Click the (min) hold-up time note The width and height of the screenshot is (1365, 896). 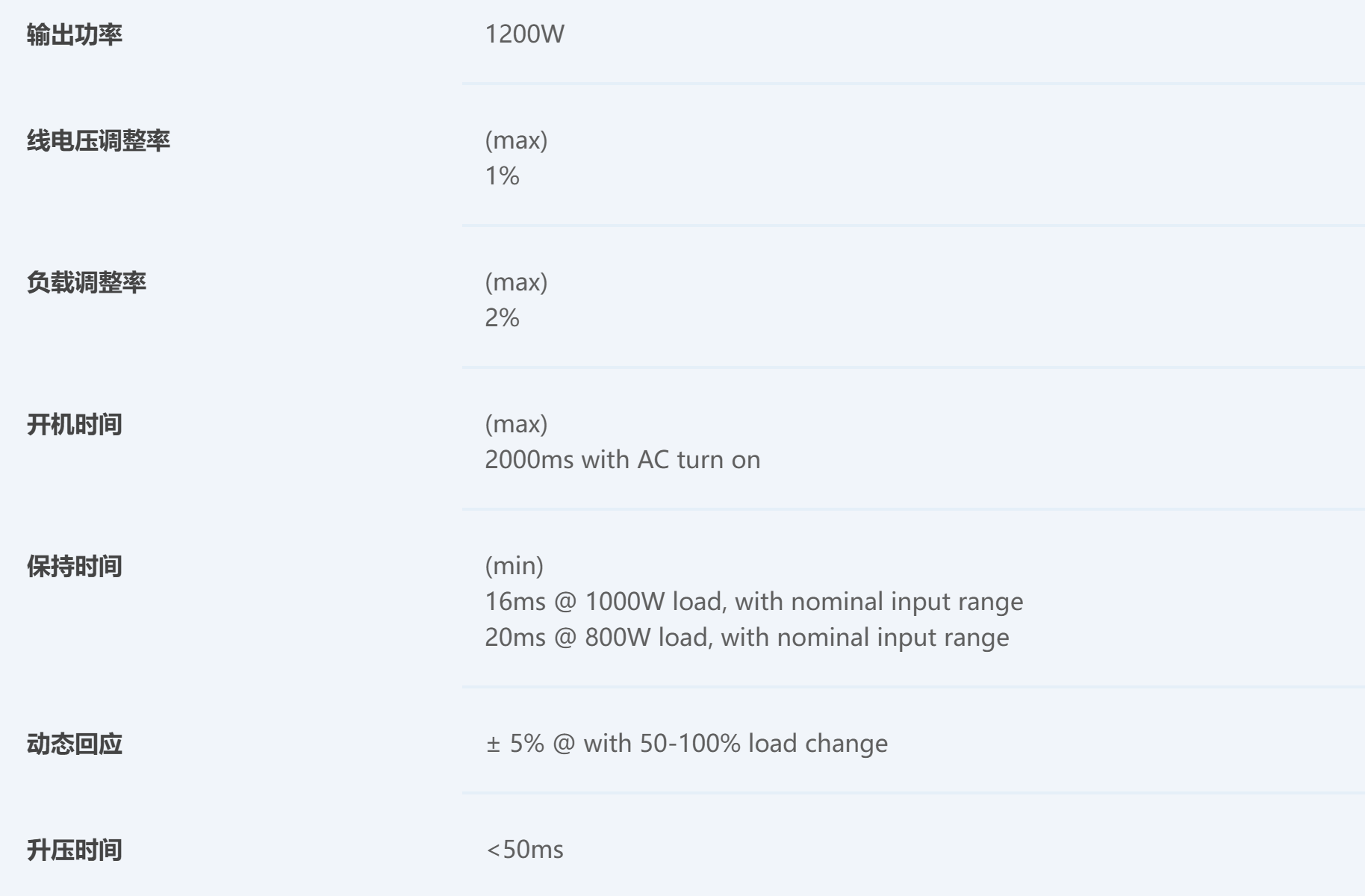pyautogui.click(x=514, y=566)
